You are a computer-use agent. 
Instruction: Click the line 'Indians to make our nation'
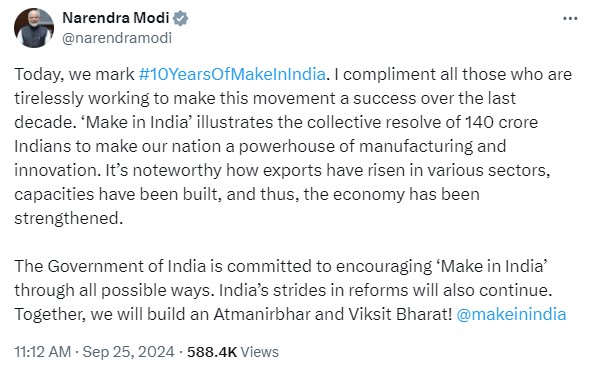point(260,146)
